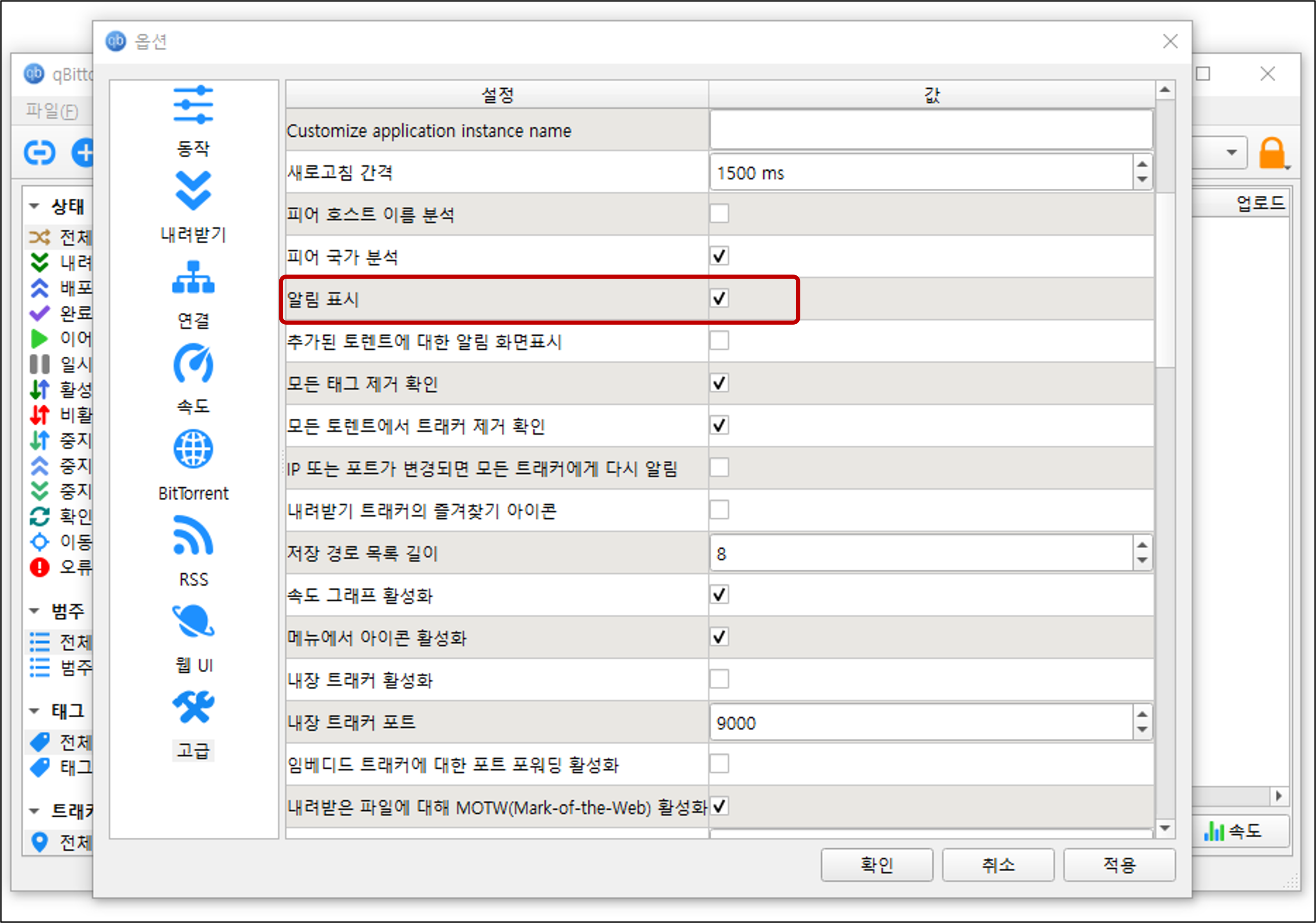Select the 속도 speed gauge icon
The image size is (1316, 923).
193,364
